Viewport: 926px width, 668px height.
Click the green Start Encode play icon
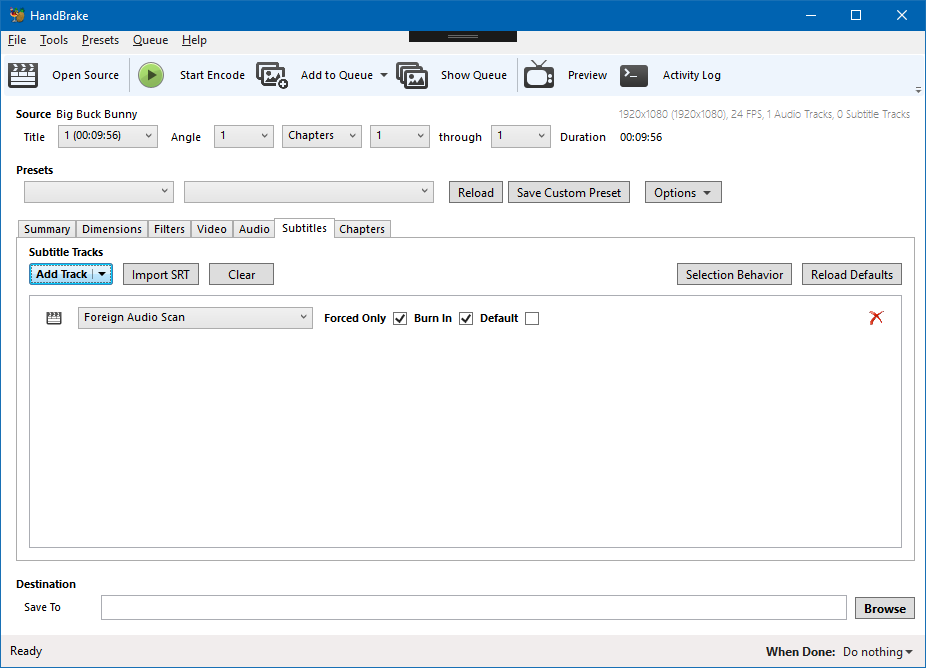pos(151,75)
